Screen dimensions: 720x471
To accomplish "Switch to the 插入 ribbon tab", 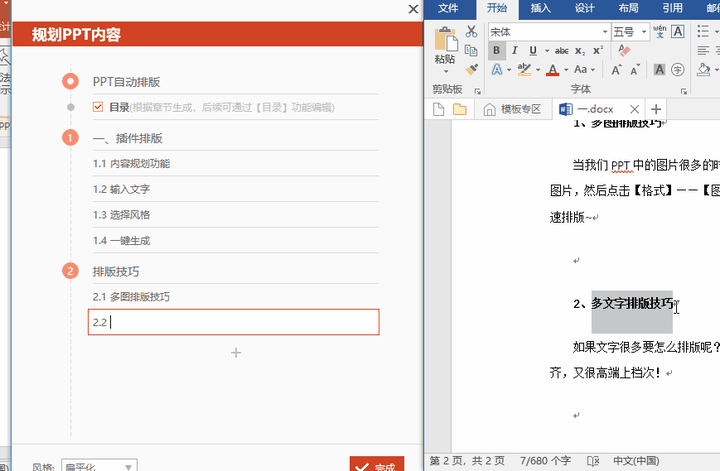I will pos(540,8).
